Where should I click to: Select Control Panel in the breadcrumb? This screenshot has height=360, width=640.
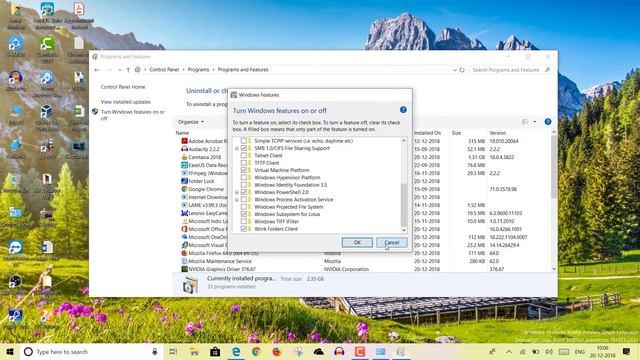pos(164,70)
